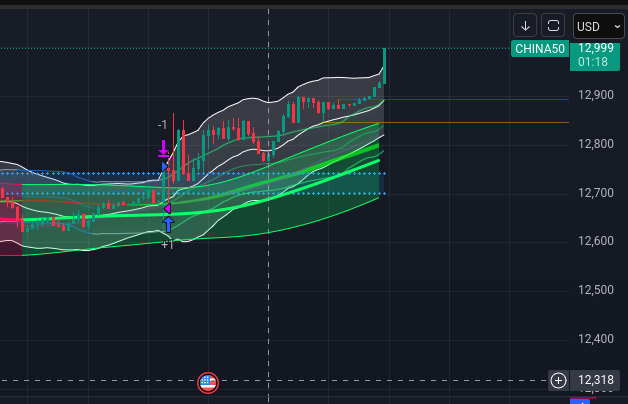628x404 pixels.
Task: Click the blue right-pointing triangle marker
Action: 165,166
